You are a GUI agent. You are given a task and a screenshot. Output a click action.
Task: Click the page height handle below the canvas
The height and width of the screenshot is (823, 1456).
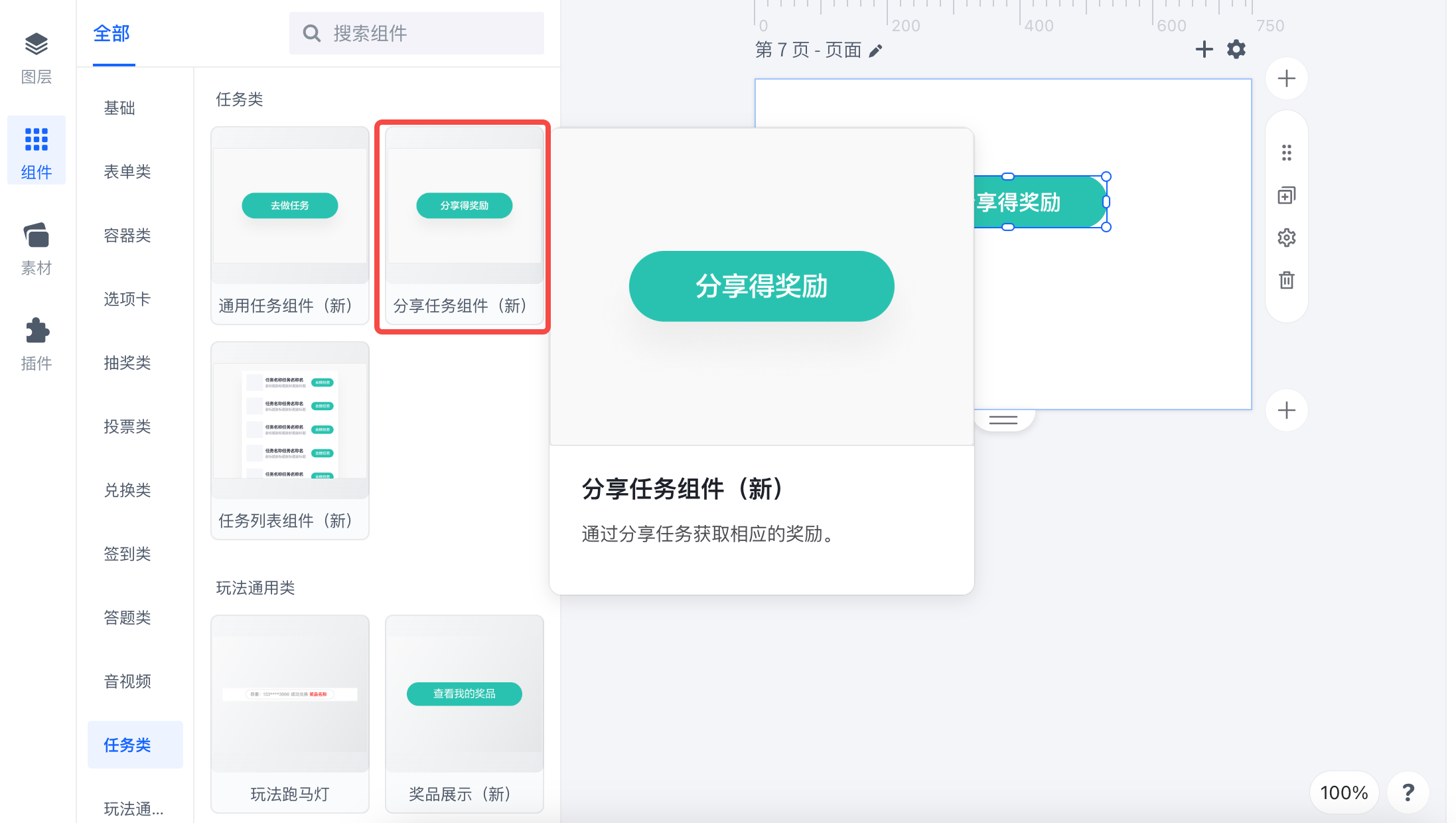click(x=1003, y=419)
